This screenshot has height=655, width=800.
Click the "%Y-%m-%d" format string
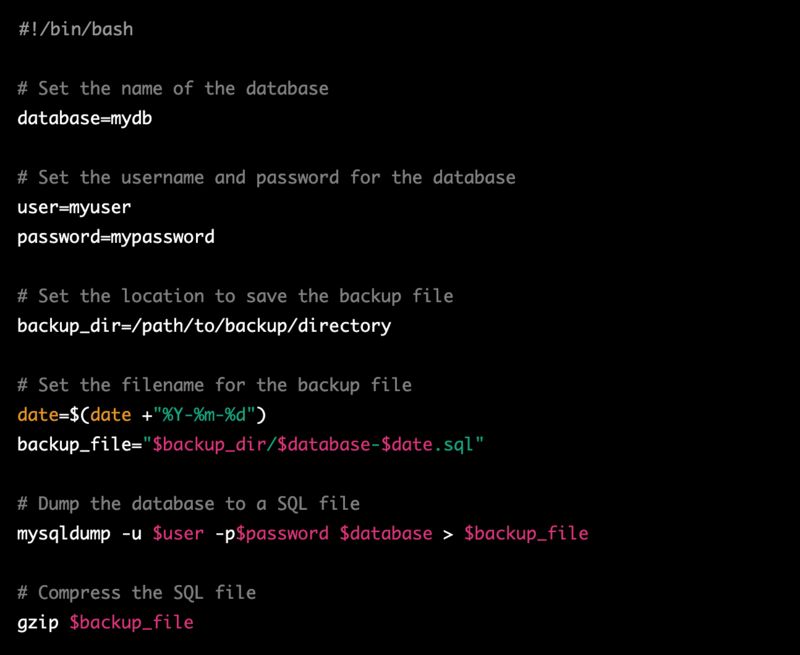(x=204, y=414)
